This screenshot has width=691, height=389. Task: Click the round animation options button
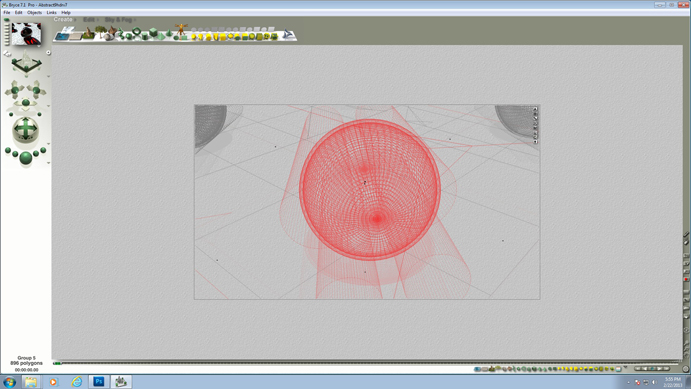[x=686, y=369]
